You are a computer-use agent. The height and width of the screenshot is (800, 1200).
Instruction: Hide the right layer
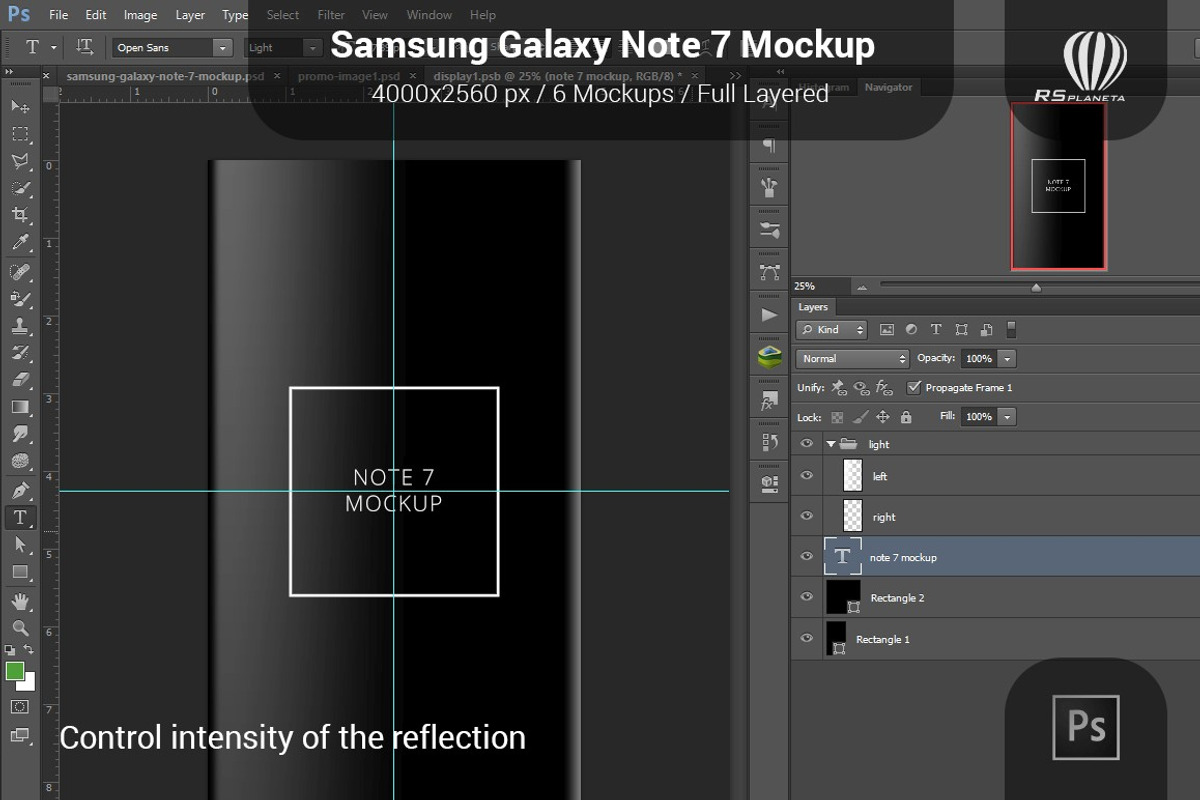pyautogui.click(x=807, y=516)
